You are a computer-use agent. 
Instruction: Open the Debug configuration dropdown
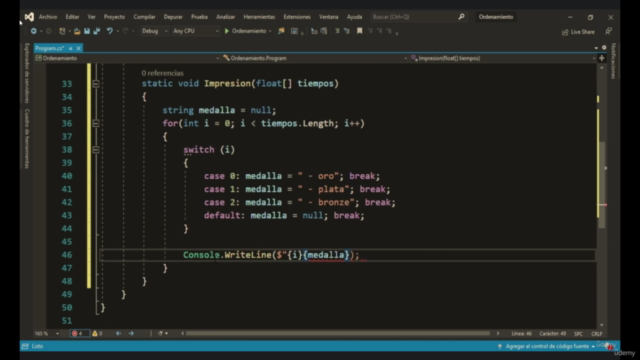click(154, 31)
